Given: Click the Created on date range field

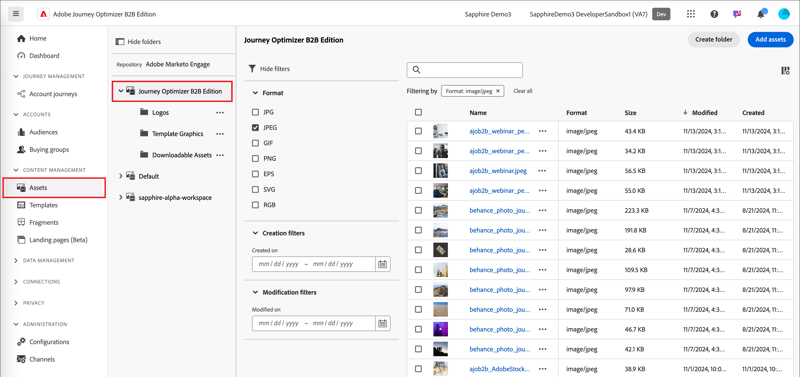Looking at the screenshot, I should pyautogui.click(x=313, y=264).
